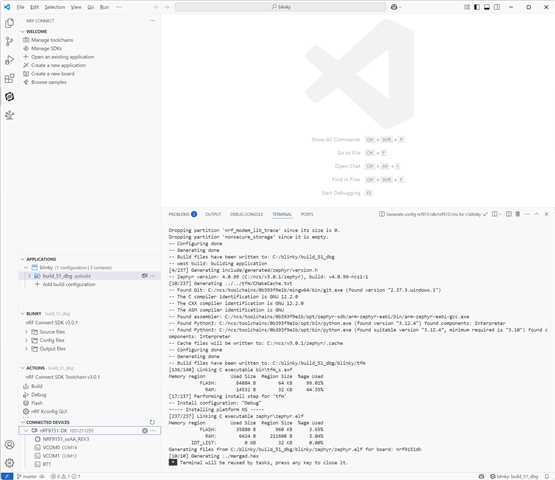Viewport: 555px width, 480px height.
Task: Open the Source Control view
Action: tap(10, 42)
